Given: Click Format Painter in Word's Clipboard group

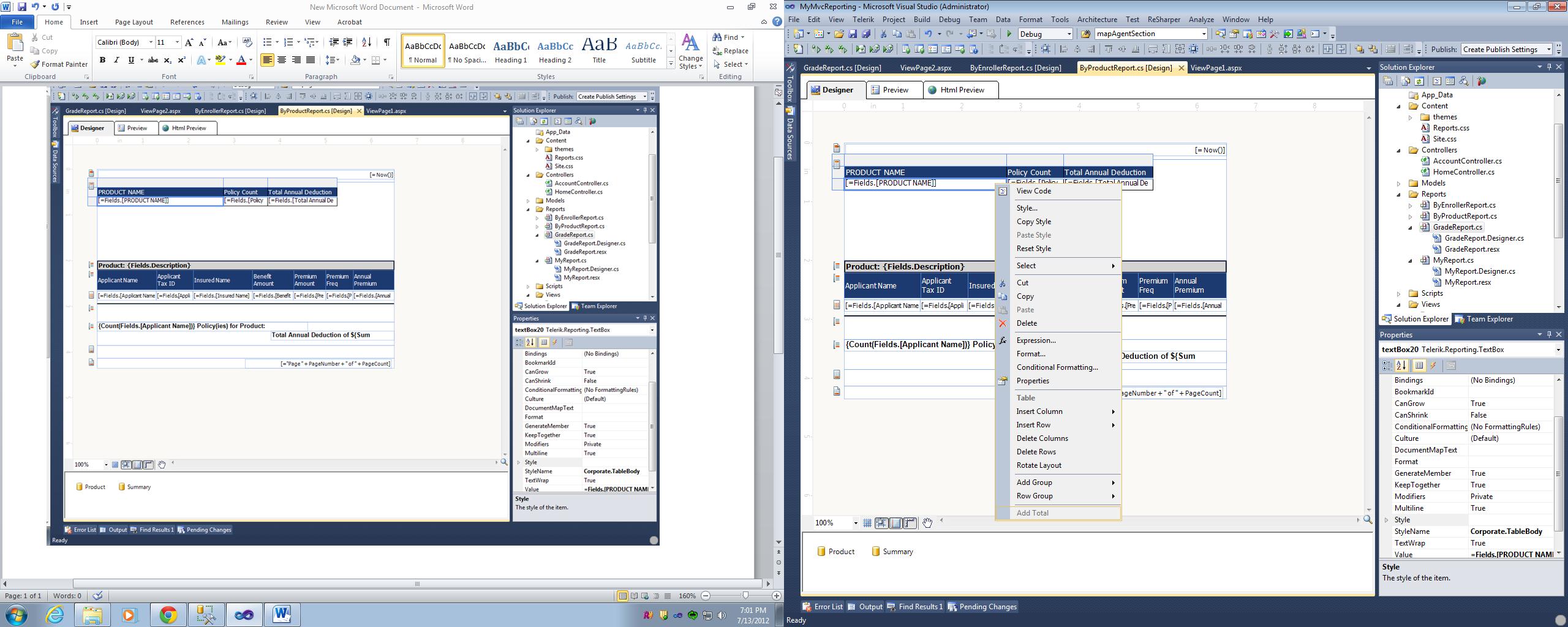Looking at the screenshot, I should click(59, 64).
